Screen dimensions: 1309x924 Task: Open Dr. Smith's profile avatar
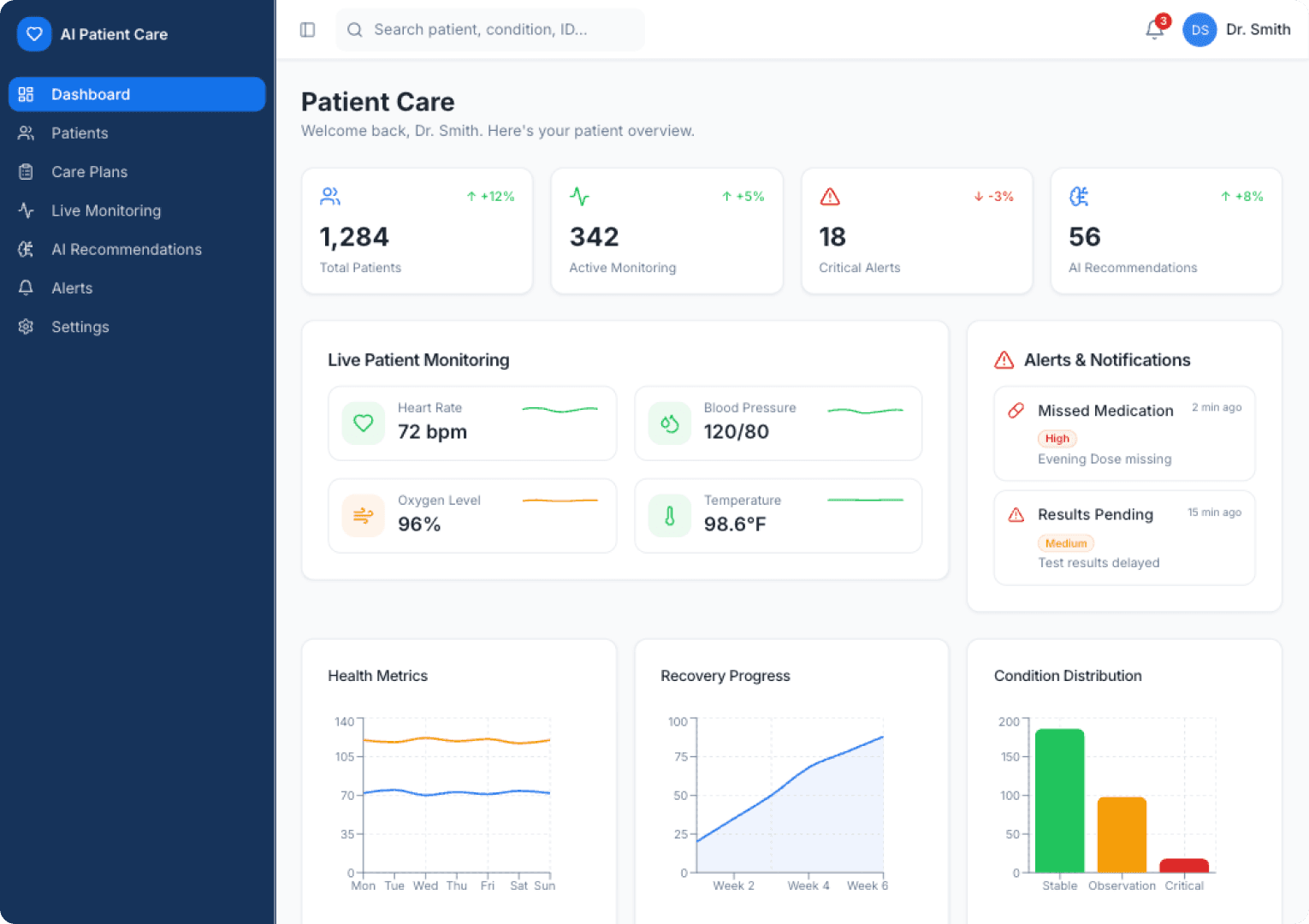point(1199,30)
